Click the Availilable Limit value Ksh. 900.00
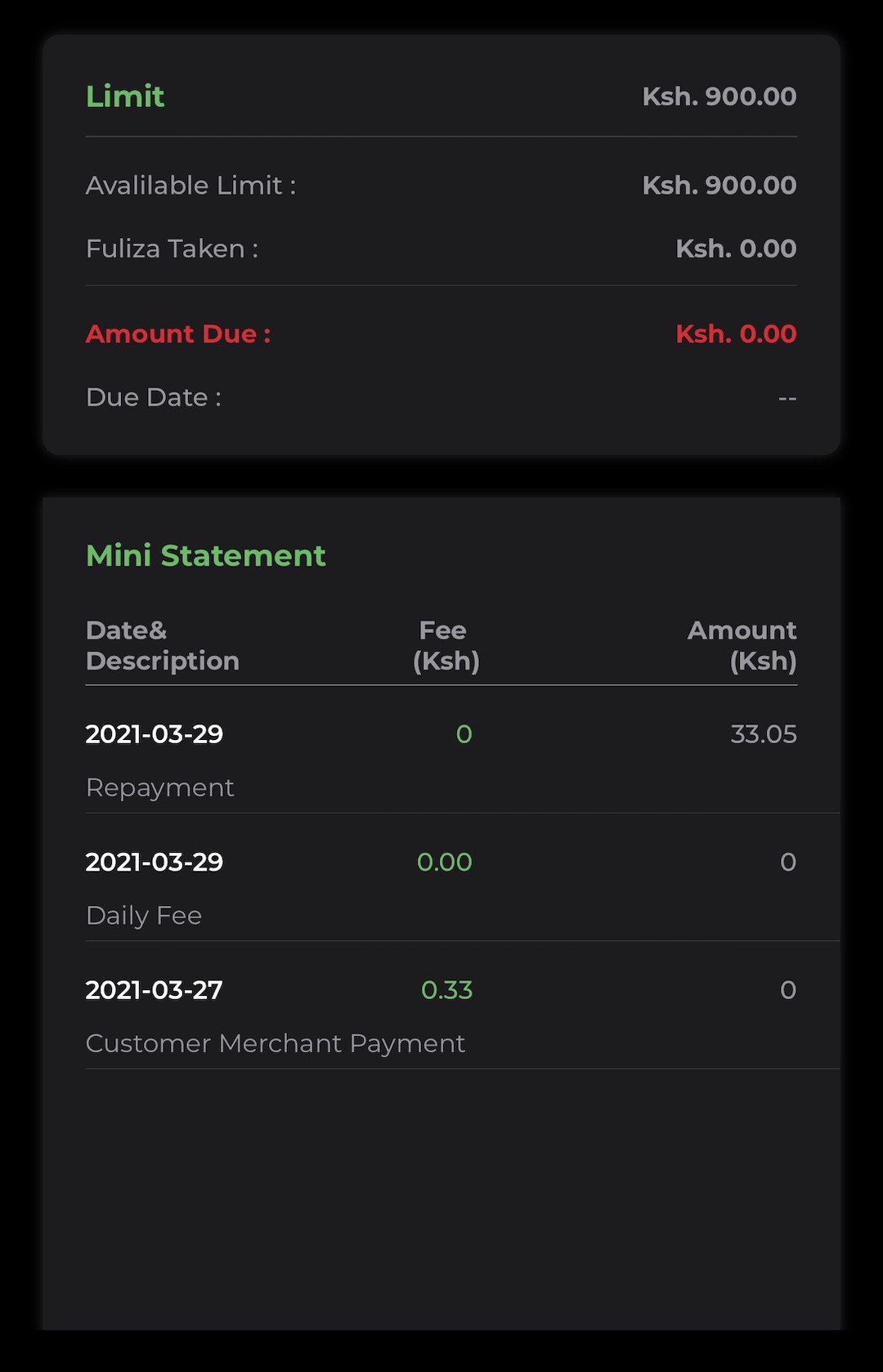883x1372 pixels. pos(719,186)
